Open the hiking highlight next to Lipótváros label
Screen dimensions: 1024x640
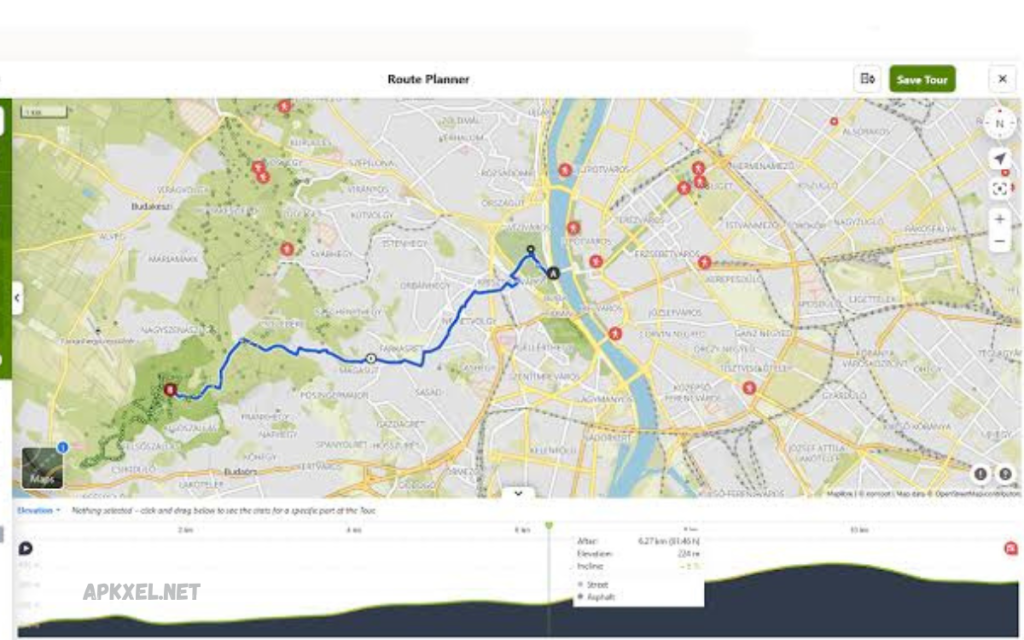click(x=565, y=170)
